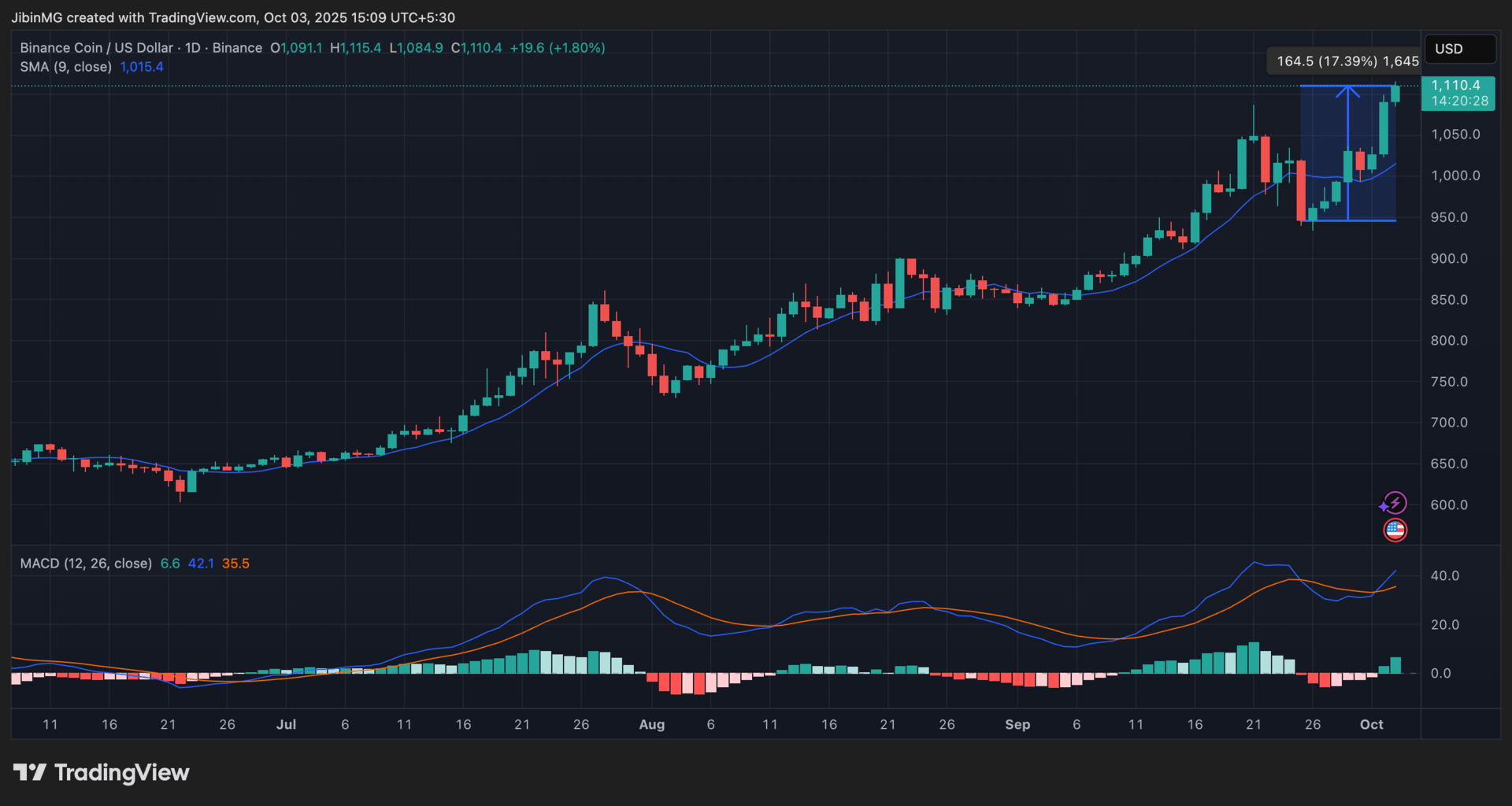1512x806 pixels.
Task: Click the open value "O1,091.1"
Action: click(x=296, y=48)
